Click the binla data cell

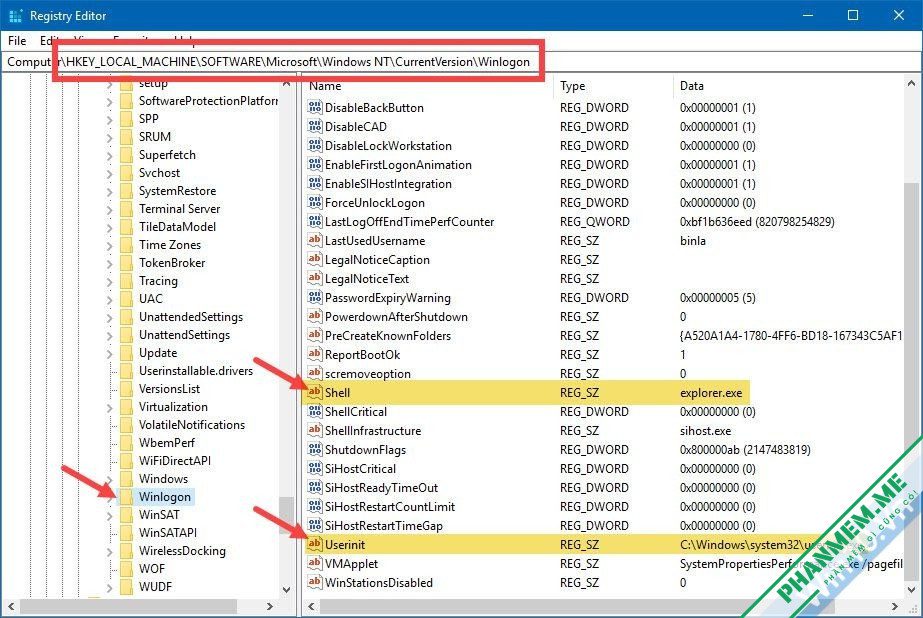click(693, 241)
